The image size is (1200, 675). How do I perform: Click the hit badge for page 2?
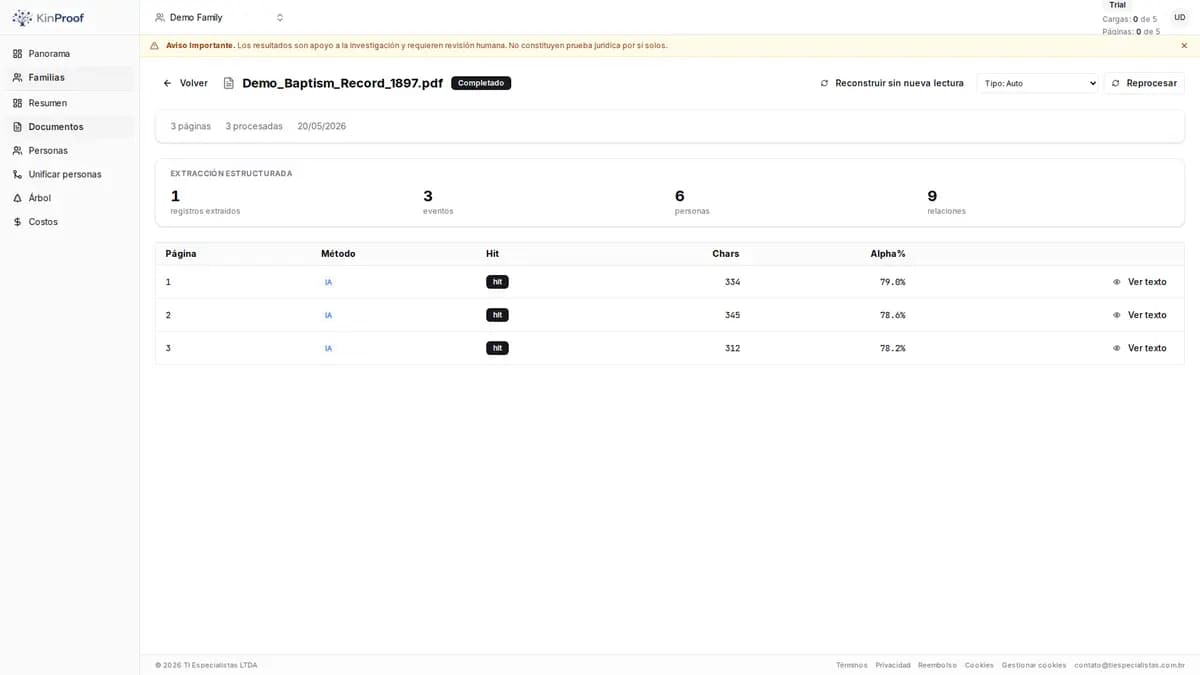click(x=497, y=315)
